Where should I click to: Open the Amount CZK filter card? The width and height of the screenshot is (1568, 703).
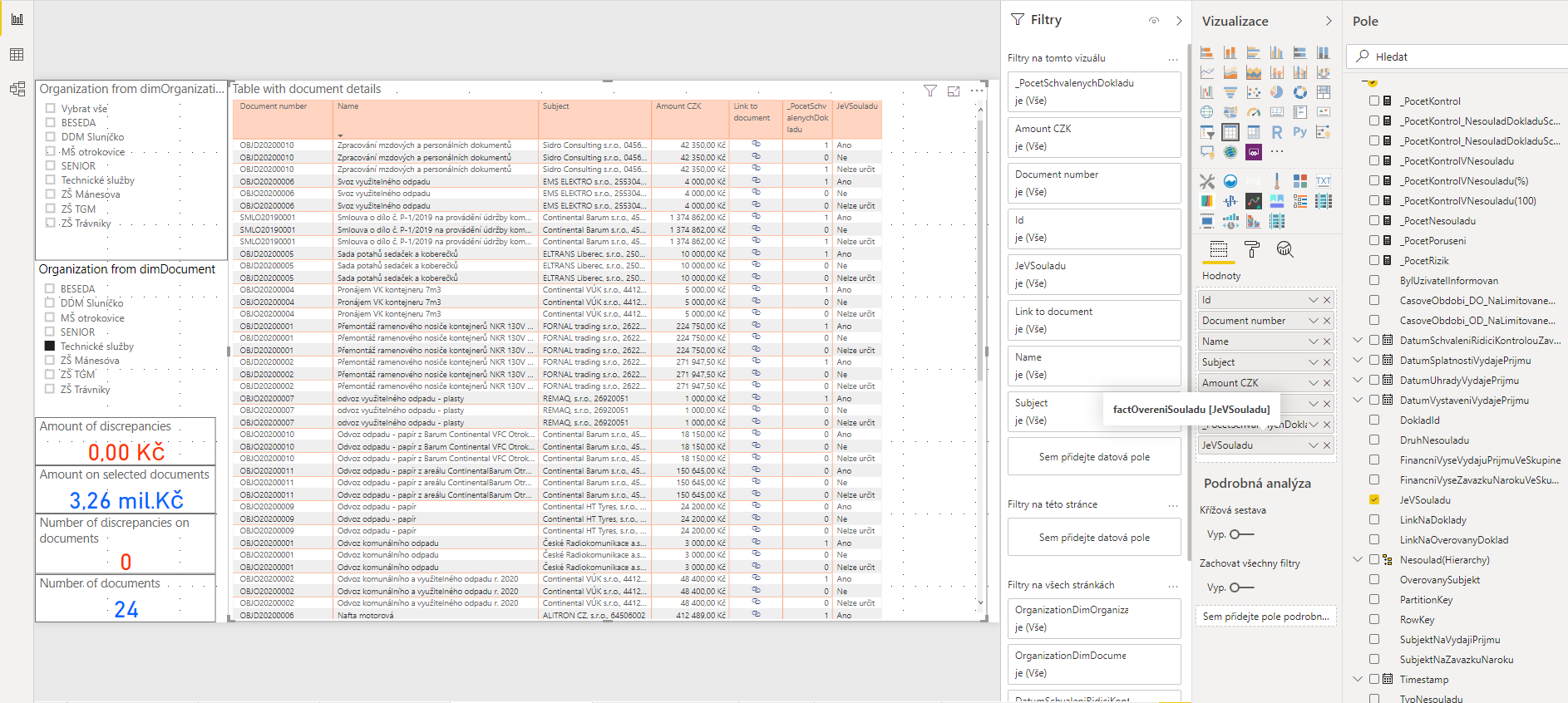click(x=1094, y=137)
